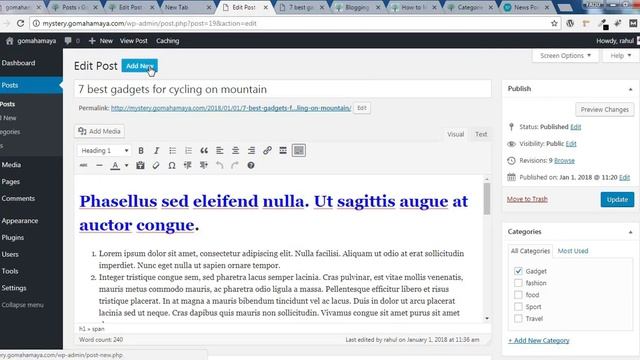
Task: Expand the Help panel
Action: [x=620, y=56]
